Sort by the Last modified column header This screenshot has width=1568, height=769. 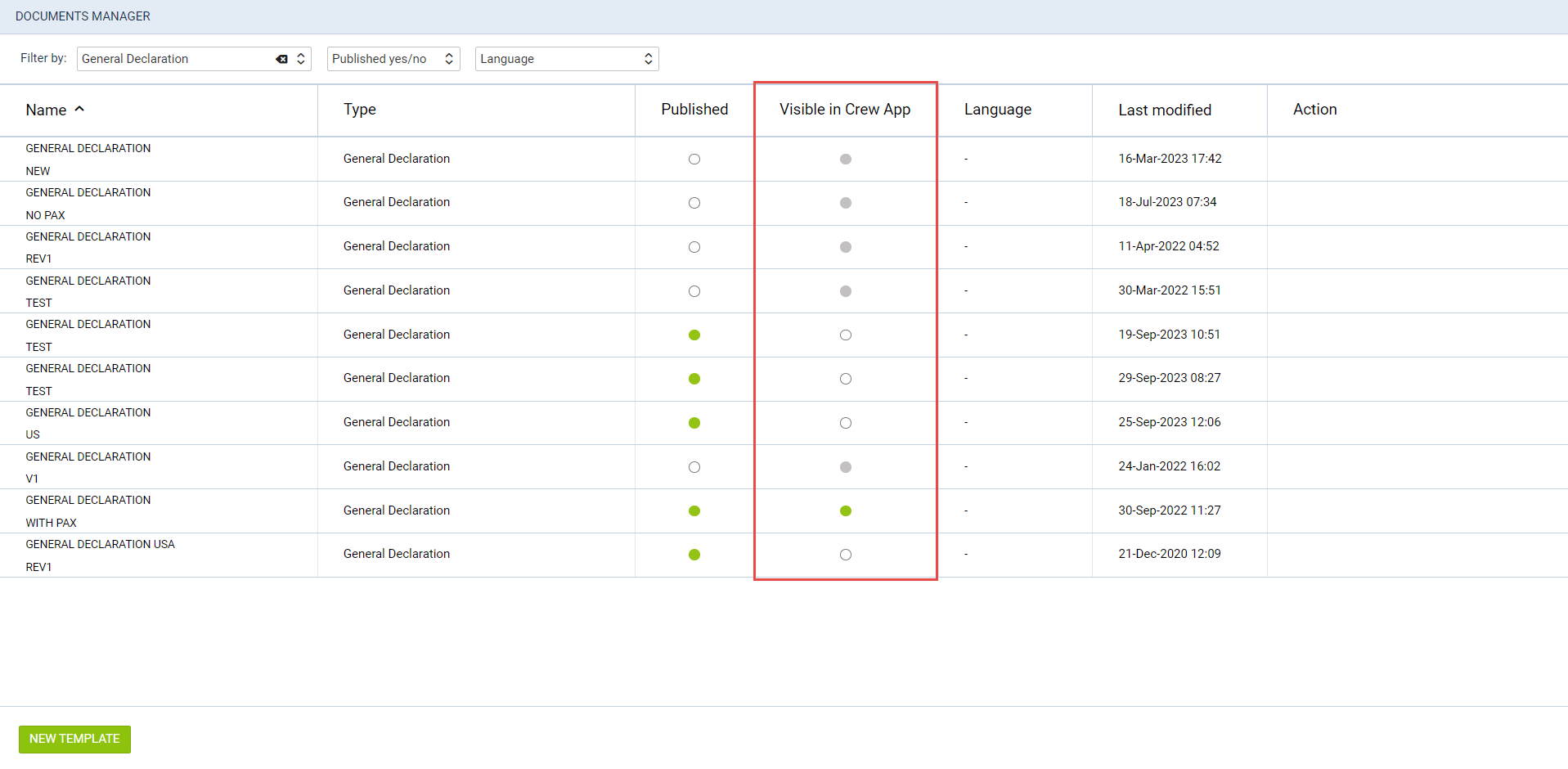[x=1165, y=110]
